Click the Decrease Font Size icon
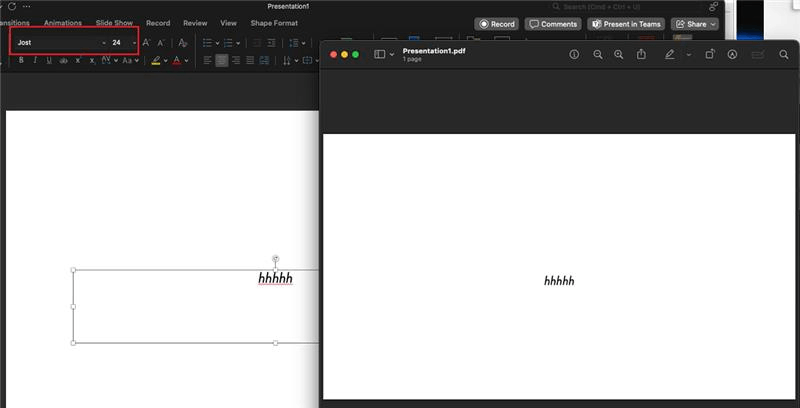This screenshot has width=800, height=408. (161, 43)
